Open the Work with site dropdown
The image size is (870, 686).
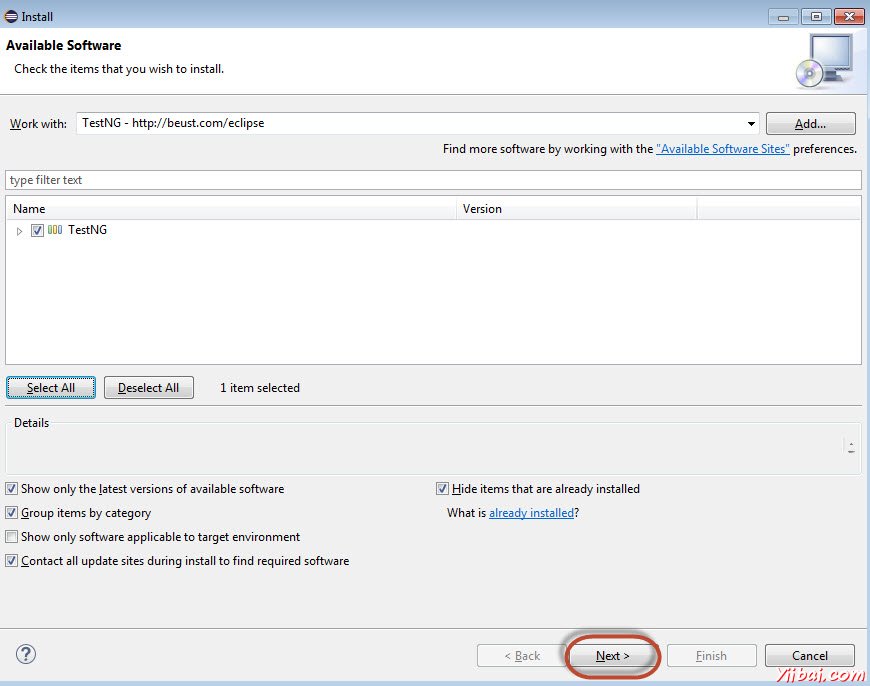pyautogui.click(x=752, y=122)
